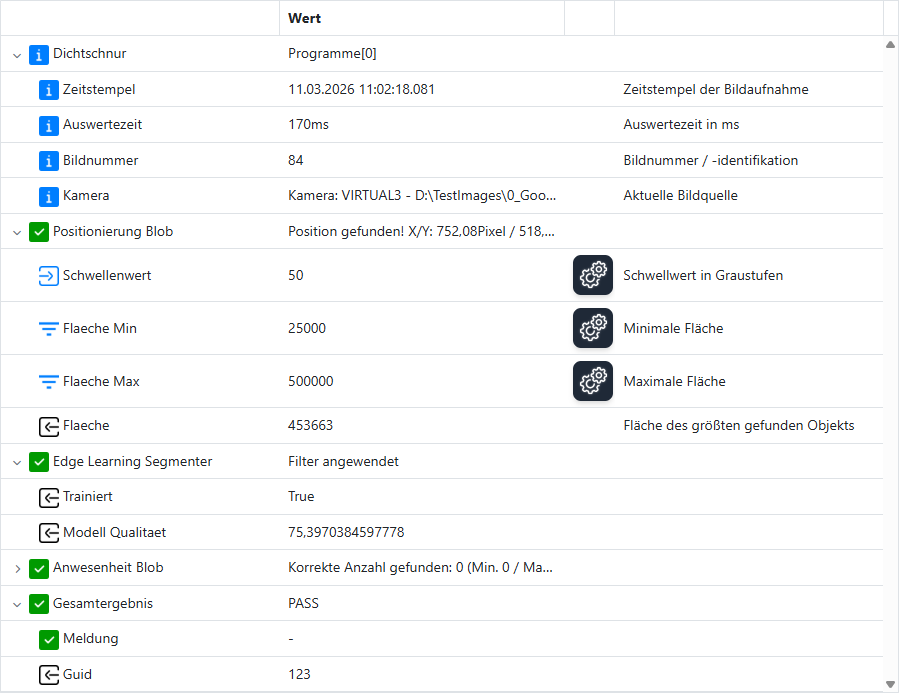This screenshot has height=698, width=904.
Task: Click the info icon beside Kamera
Action: 49,196
